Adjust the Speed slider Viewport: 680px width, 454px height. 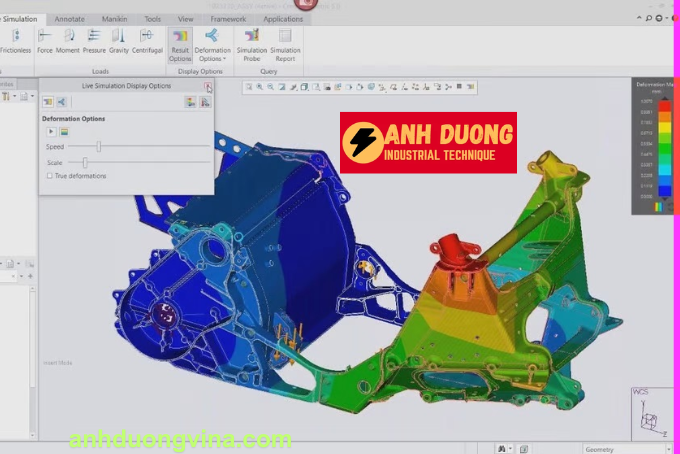click(98, 147)
